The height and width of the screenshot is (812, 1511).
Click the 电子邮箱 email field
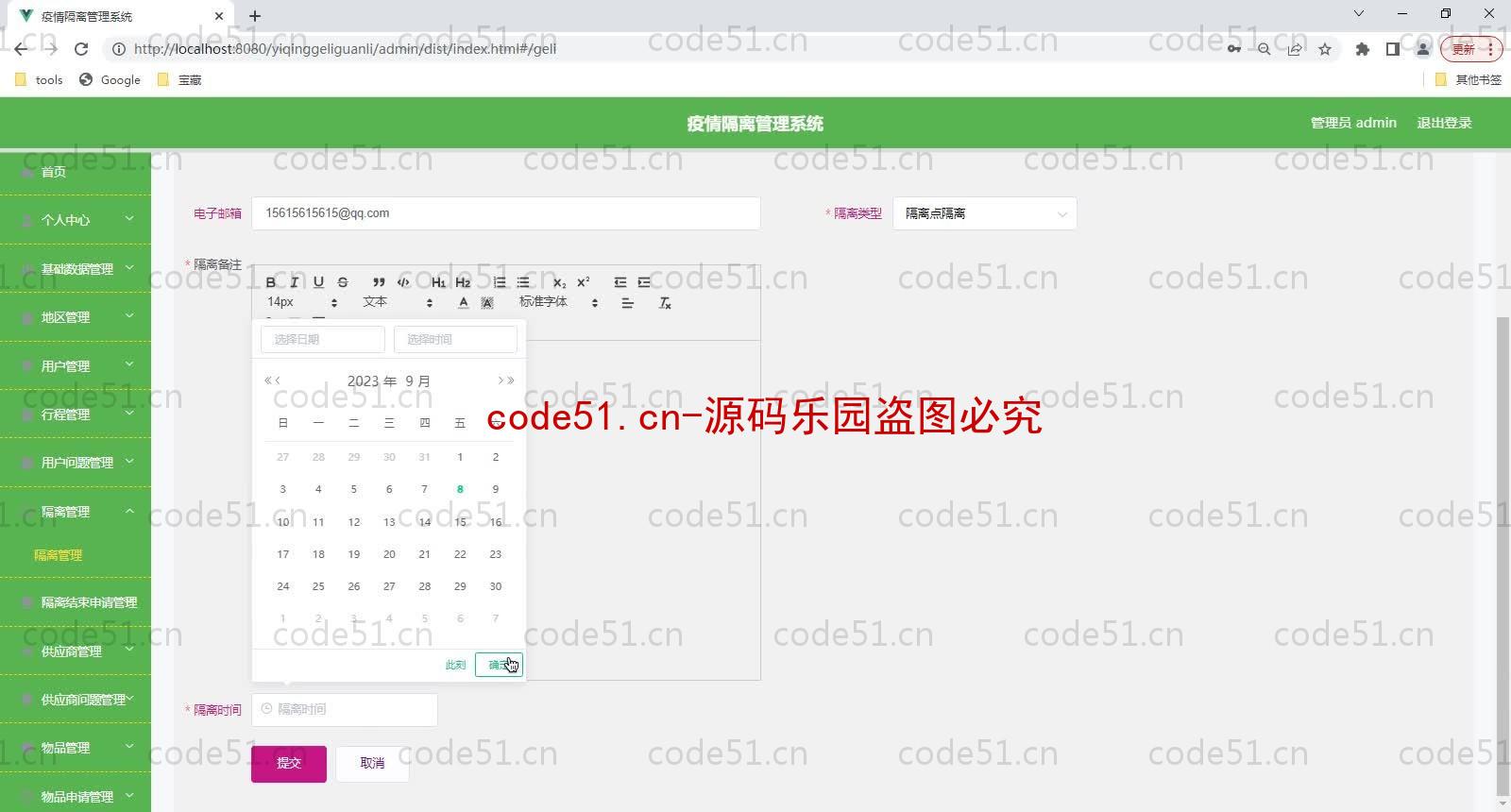pos(506,213)
